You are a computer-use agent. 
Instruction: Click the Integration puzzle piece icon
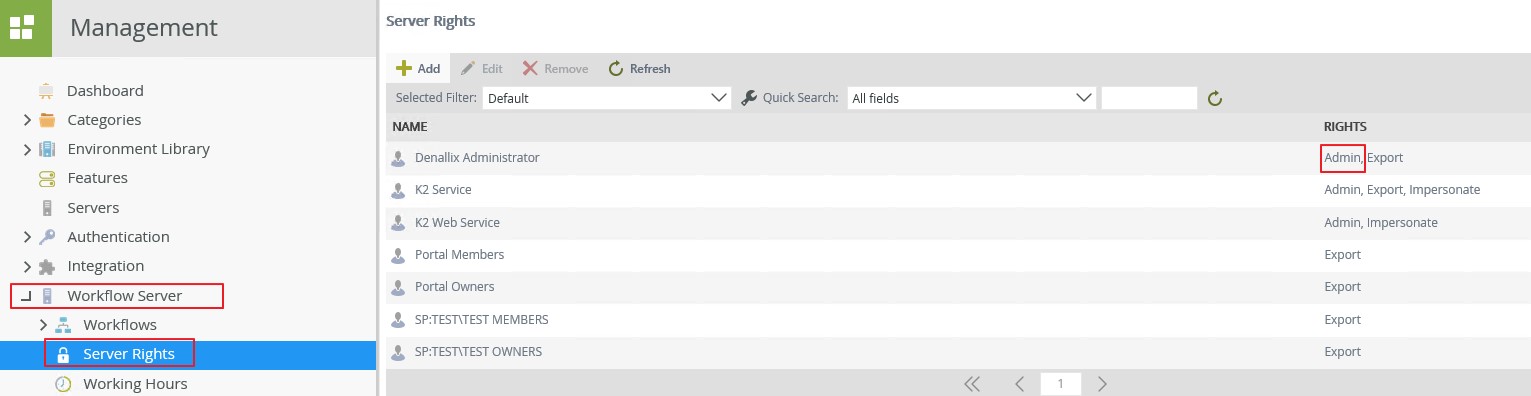[x=47, y=266]
